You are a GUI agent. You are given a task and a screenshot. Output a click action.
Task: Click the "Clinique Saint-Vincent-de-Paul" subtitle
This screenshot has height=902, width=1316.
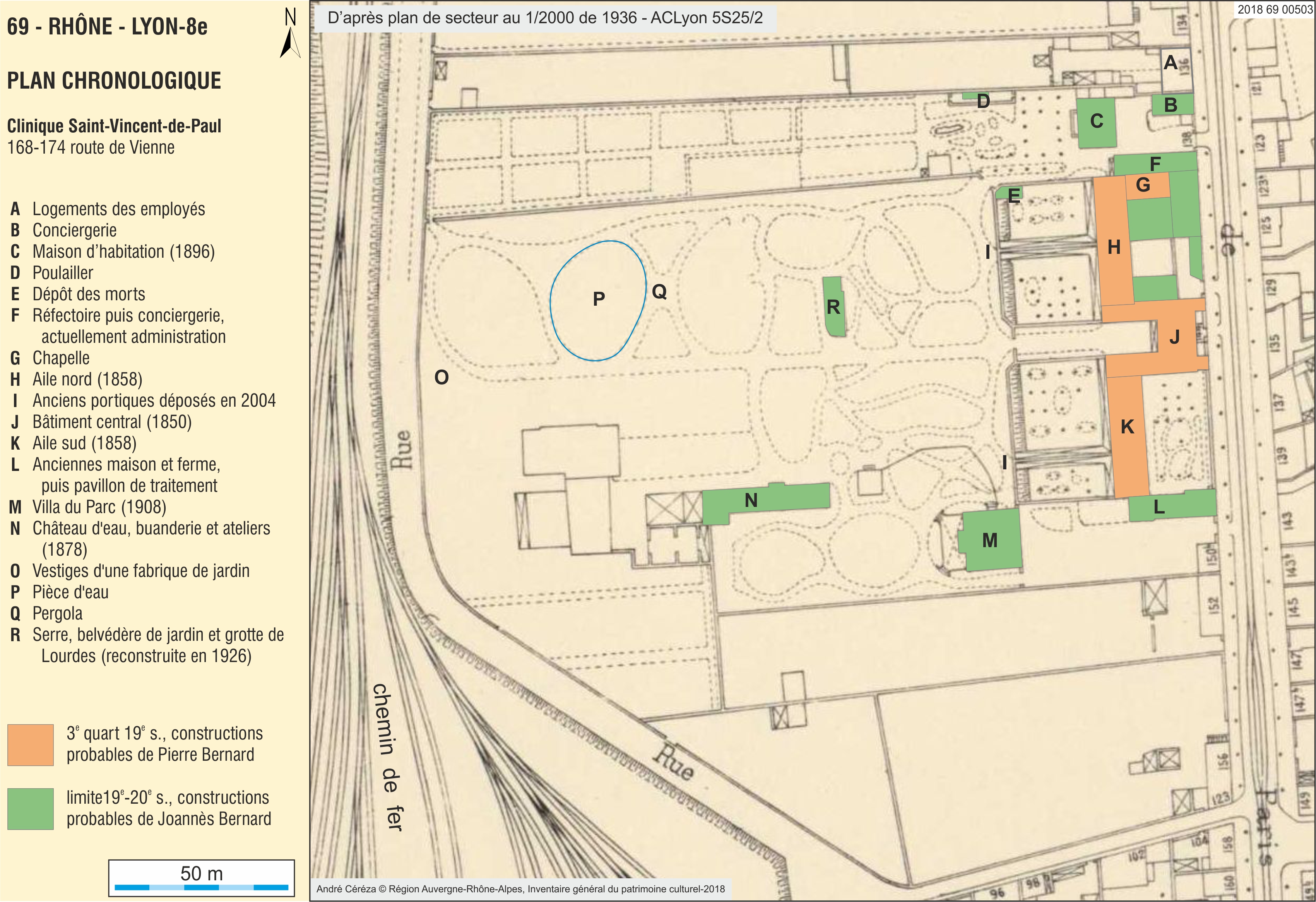[114, 125]
